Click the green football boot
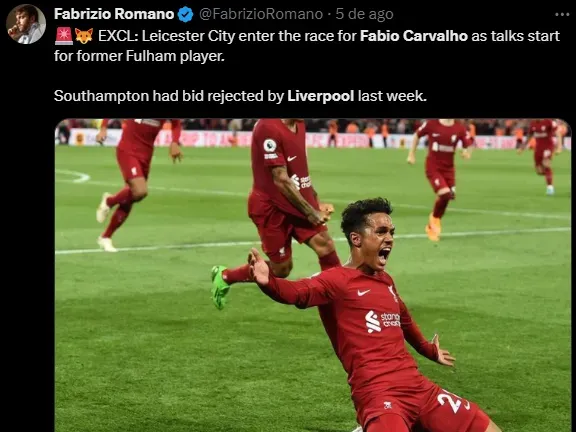Screen dimensions: 576x432 pyautogui.click(x=220, y=287)
